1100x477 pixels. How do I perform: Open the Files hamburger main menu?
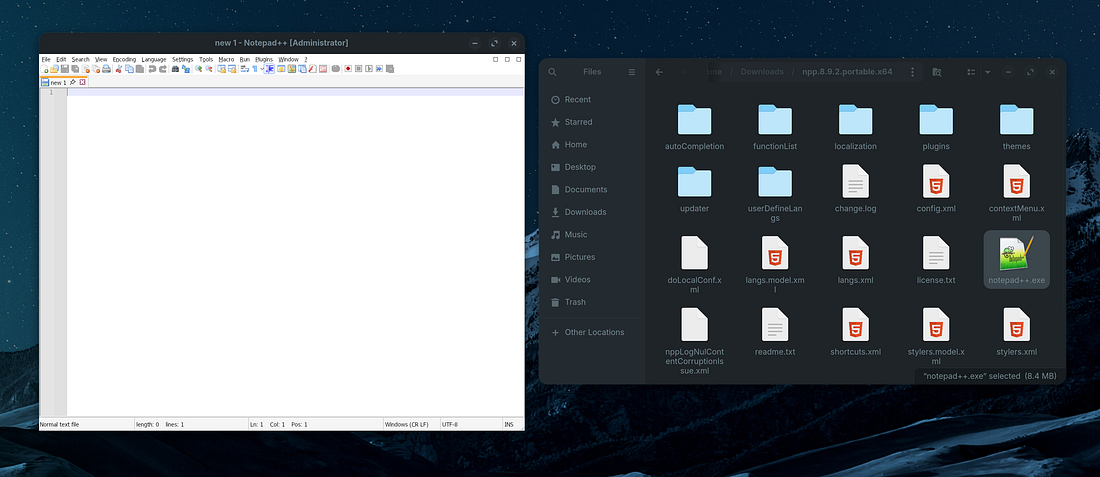pos(631,72)
